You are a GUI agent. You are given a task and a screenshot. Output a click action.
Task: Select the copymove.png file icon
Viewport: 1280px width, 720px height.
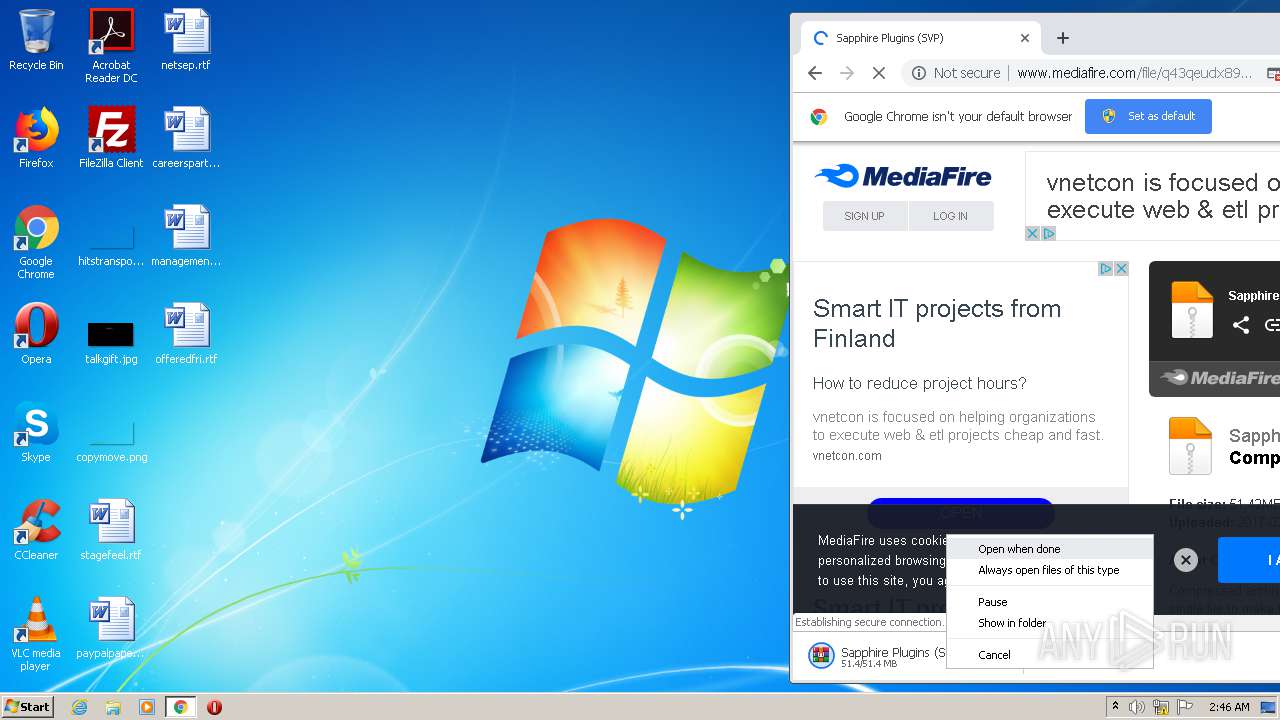(111, 440)
